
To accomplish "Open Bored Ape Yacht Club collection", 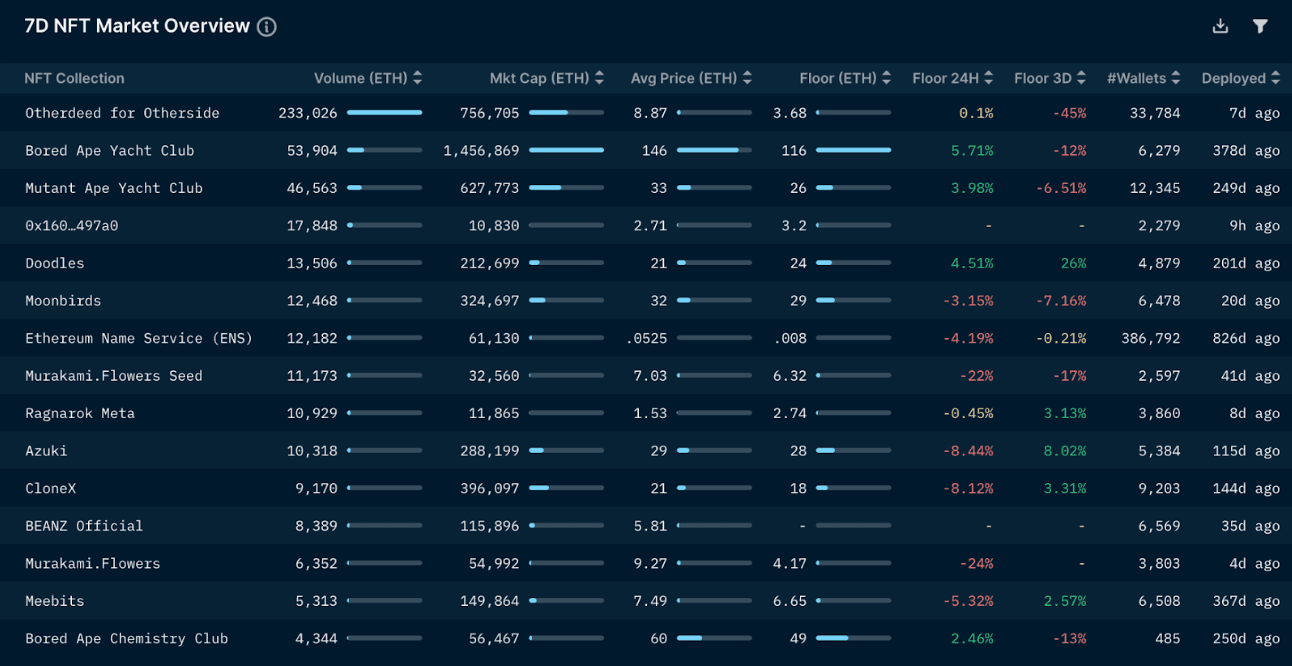I will click(110, 150).
